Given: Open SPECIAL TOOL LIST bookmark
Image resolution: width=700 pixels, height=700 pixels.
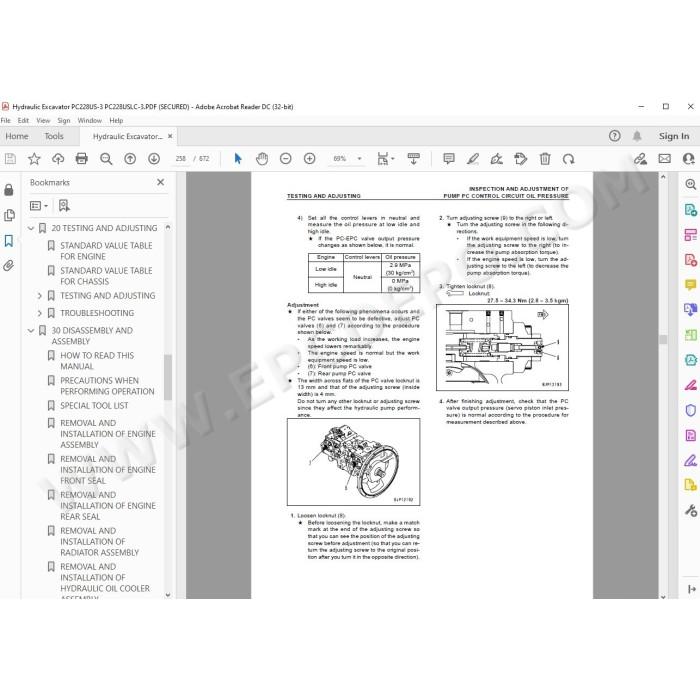Looking at the screenshot, I should click(x=94, y=405).
